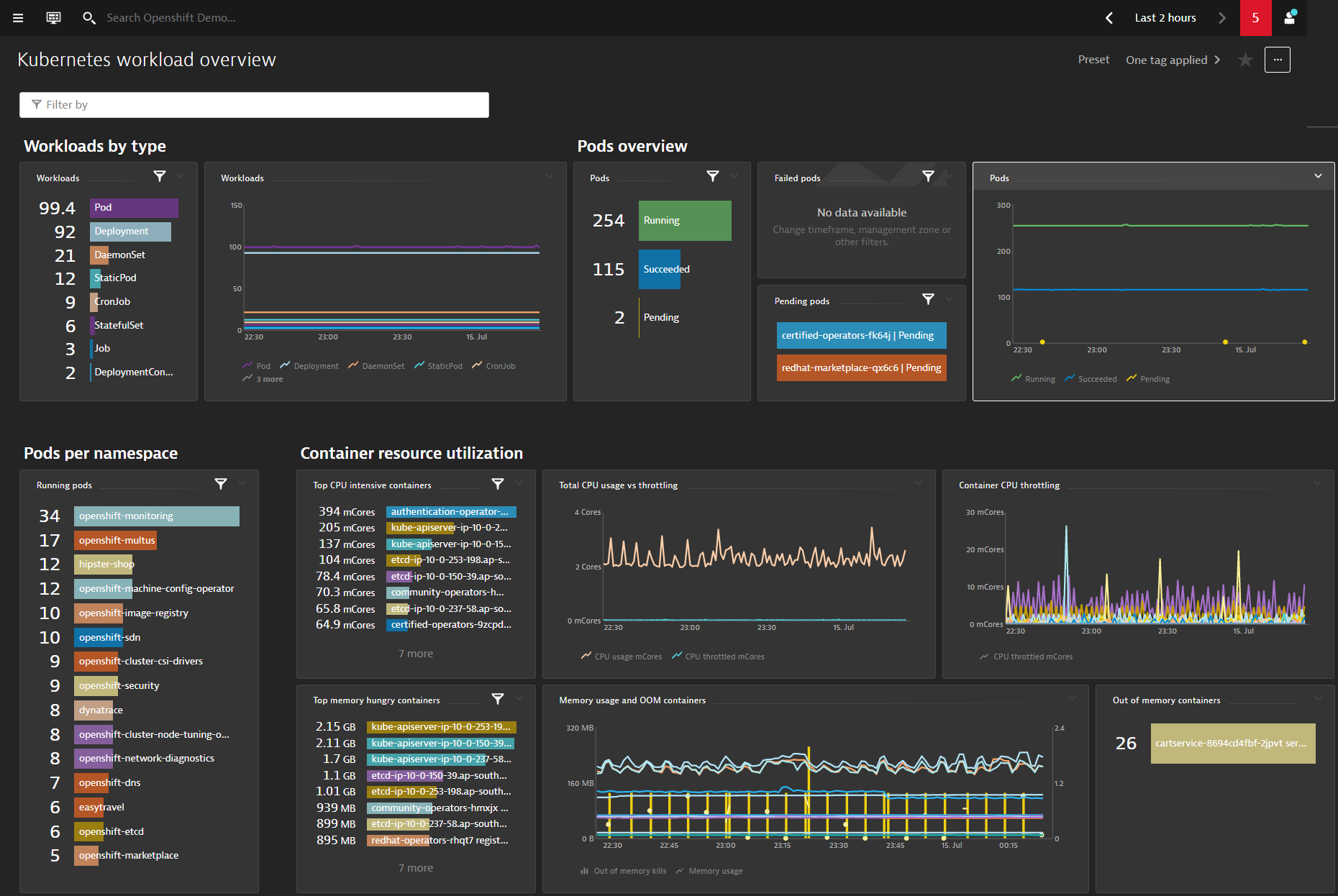
Task: Expand Container CPU throttling tile chevron
Action: pyautogui.click(x=1318, y=484)
